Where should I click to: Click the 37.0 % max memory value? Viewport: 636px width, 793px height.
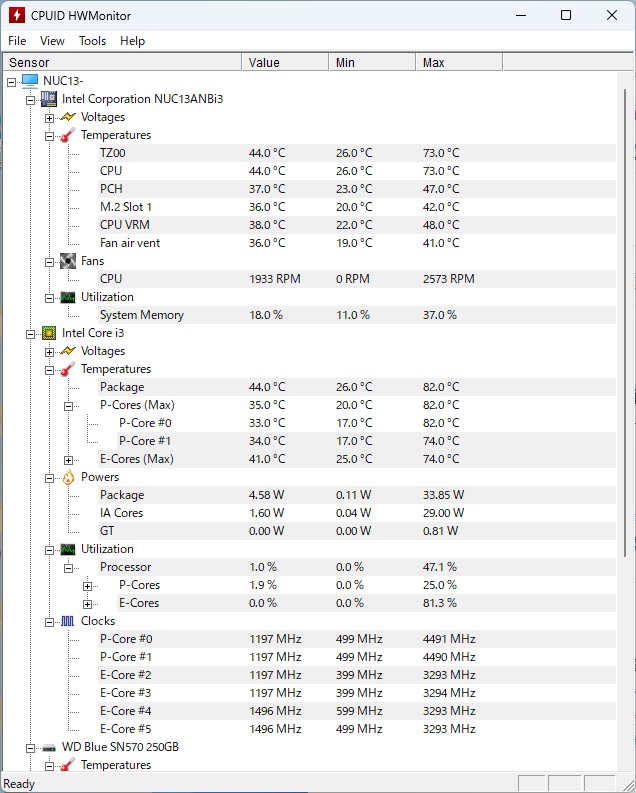[439, 315]
